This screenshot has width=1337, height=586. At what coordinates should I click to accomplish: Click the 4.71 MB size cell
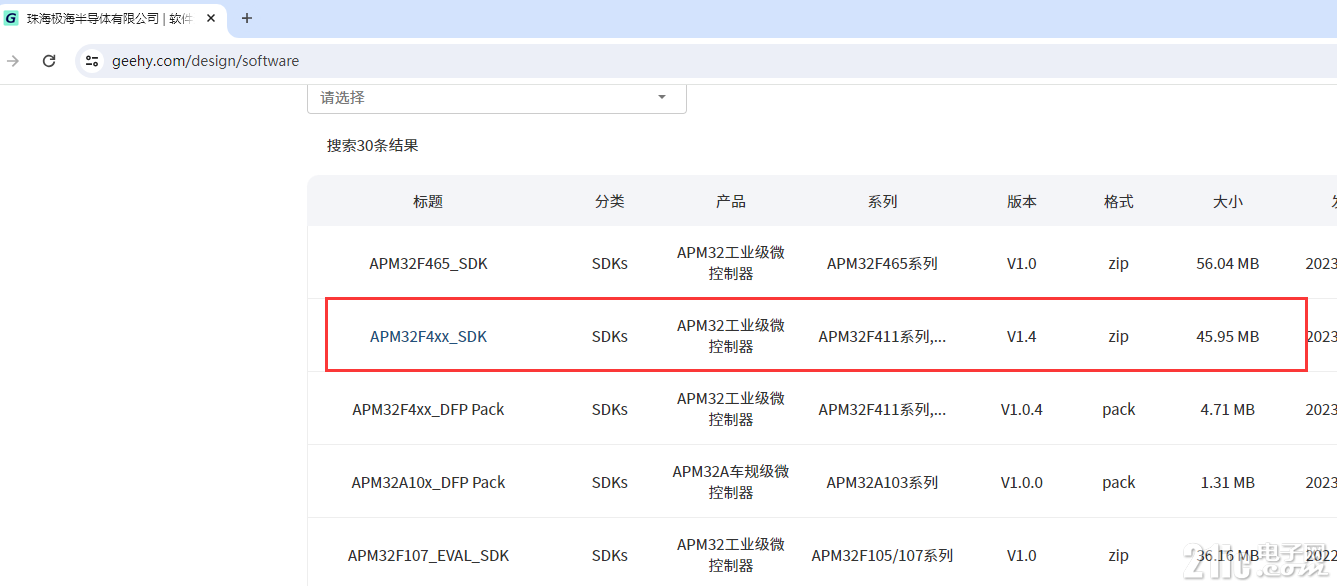[1228, 410]
